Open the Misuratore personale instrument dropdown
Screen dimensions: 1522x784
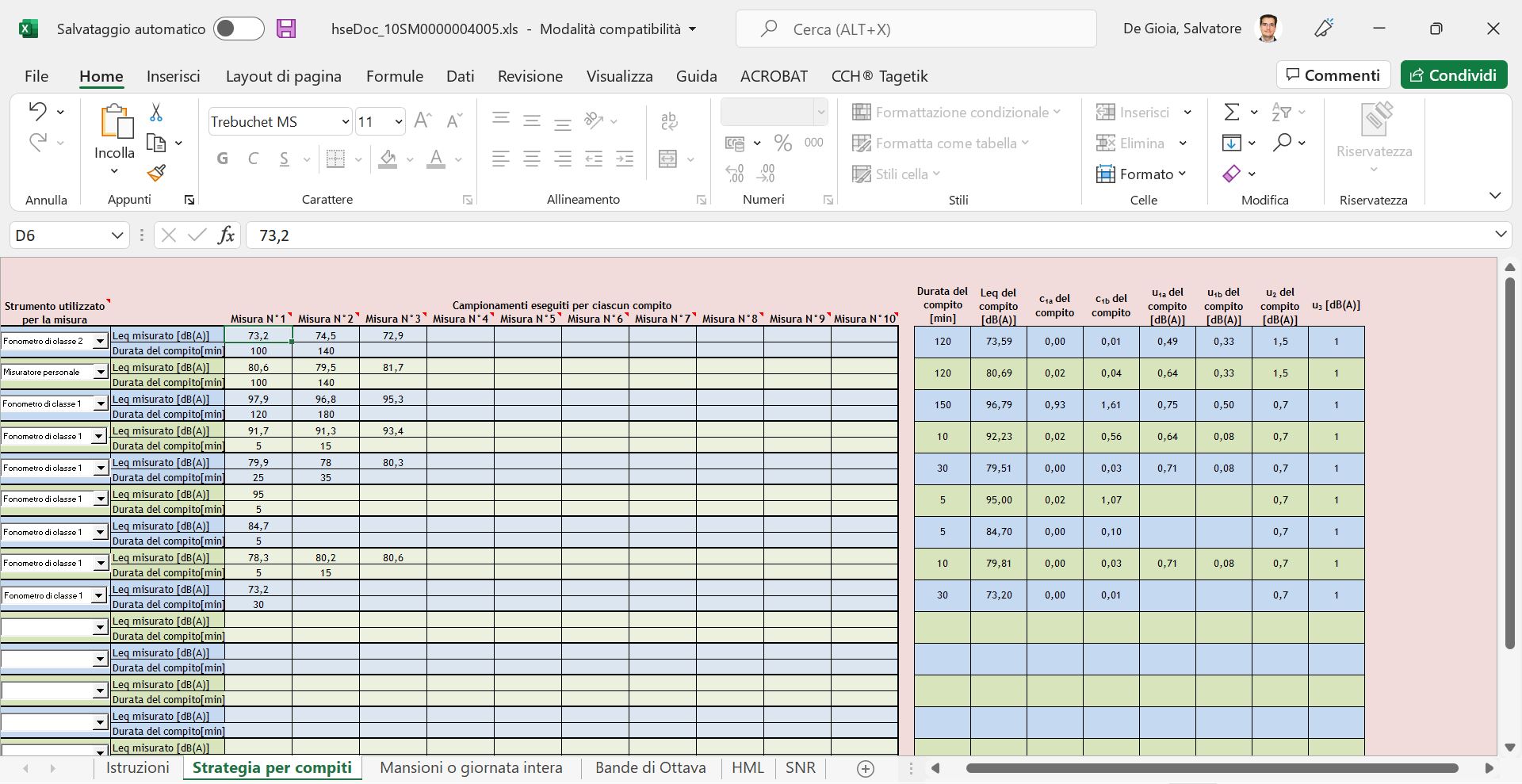coord(100,373)
